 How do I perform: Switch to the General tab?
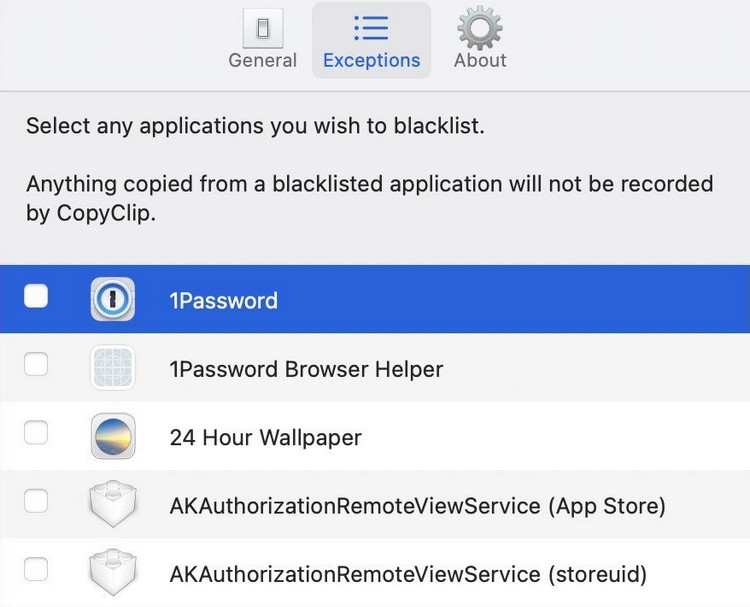click(262, 60)
